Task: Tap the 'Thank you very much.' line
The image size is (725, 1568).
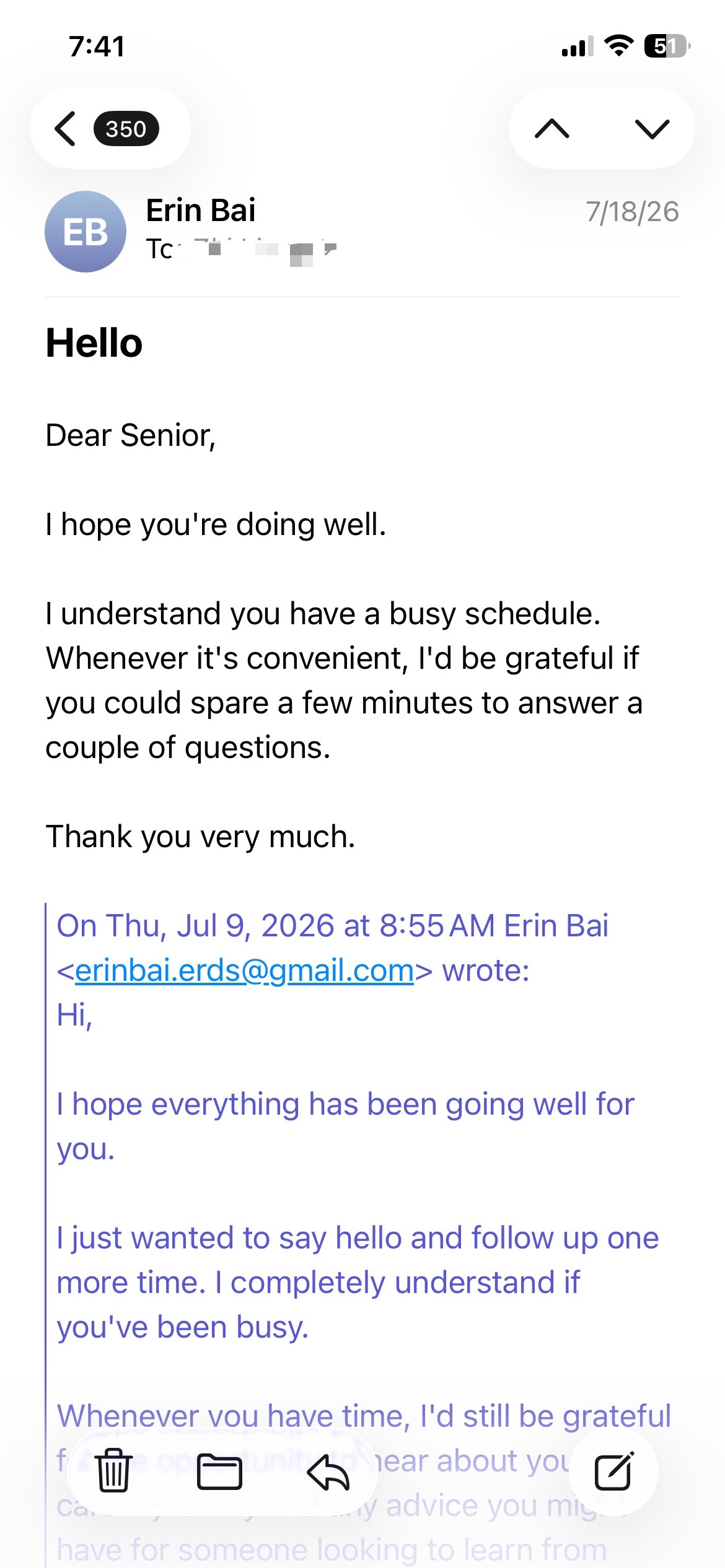Action: coord(201,837)
